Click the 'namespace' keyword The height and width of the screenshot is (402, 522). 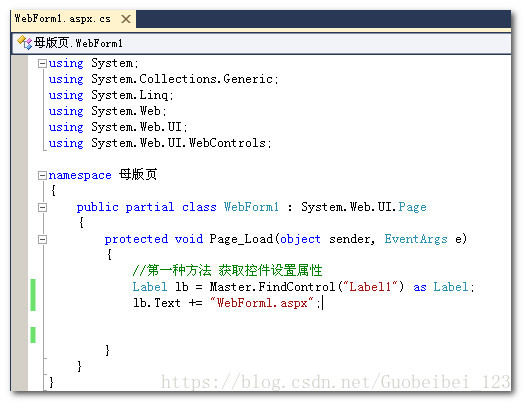click(x=80, y=175)
